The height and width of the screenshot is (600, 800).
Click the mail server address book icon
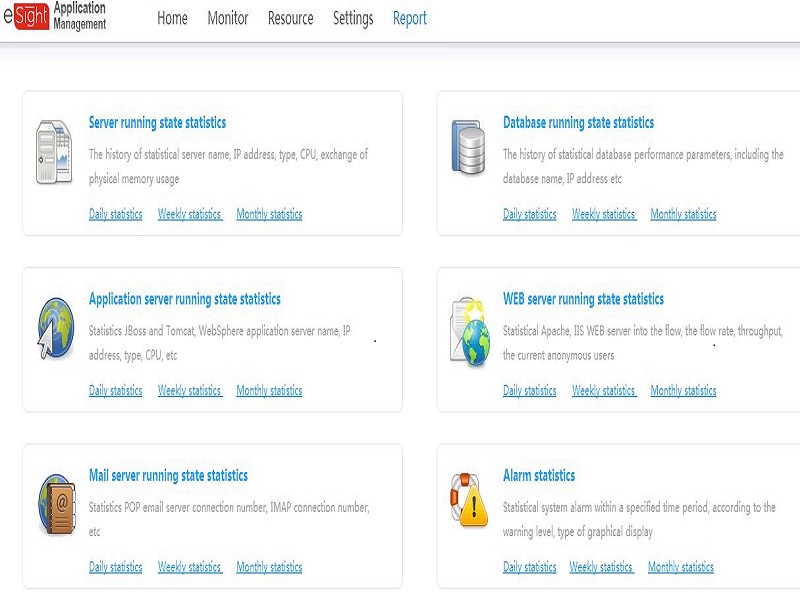click(x=57, y=505)
